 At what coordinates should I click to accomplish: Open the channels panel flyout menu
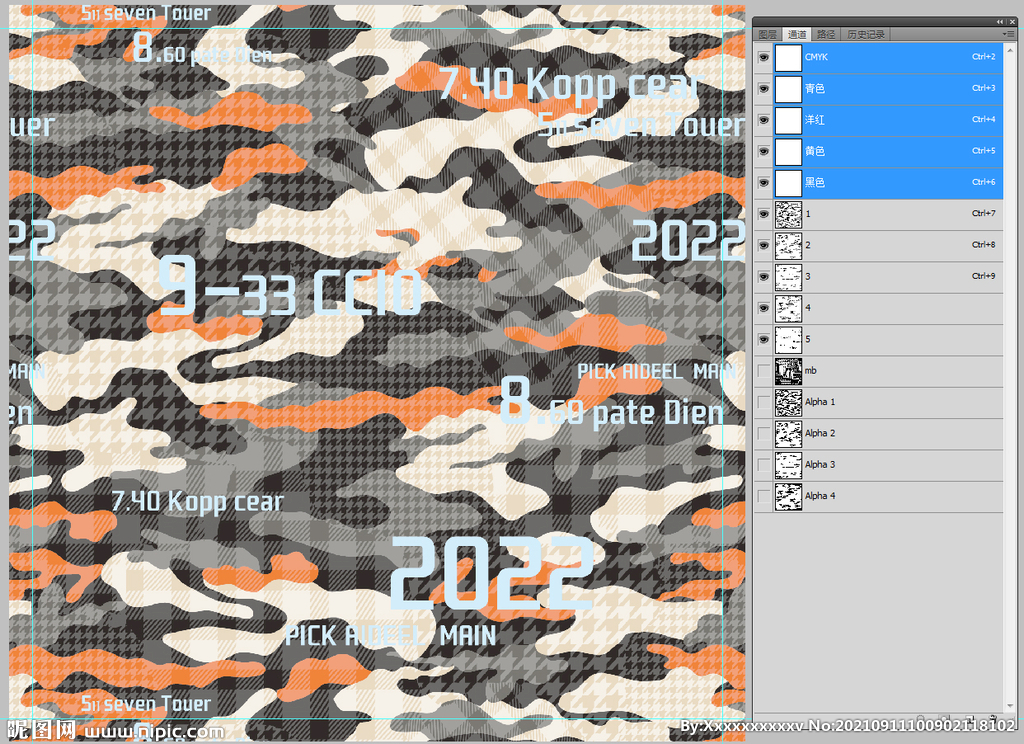click(x=1009, y=34)
